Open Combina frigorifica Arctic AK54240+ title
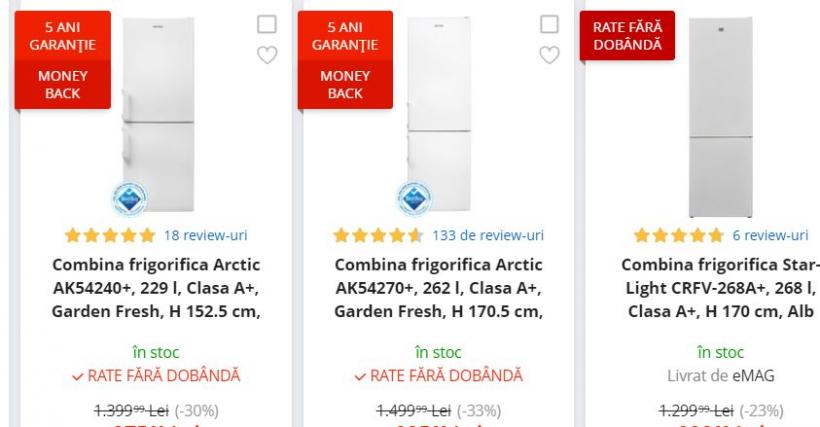Screen dimensions: 820x427 point(156,287)
